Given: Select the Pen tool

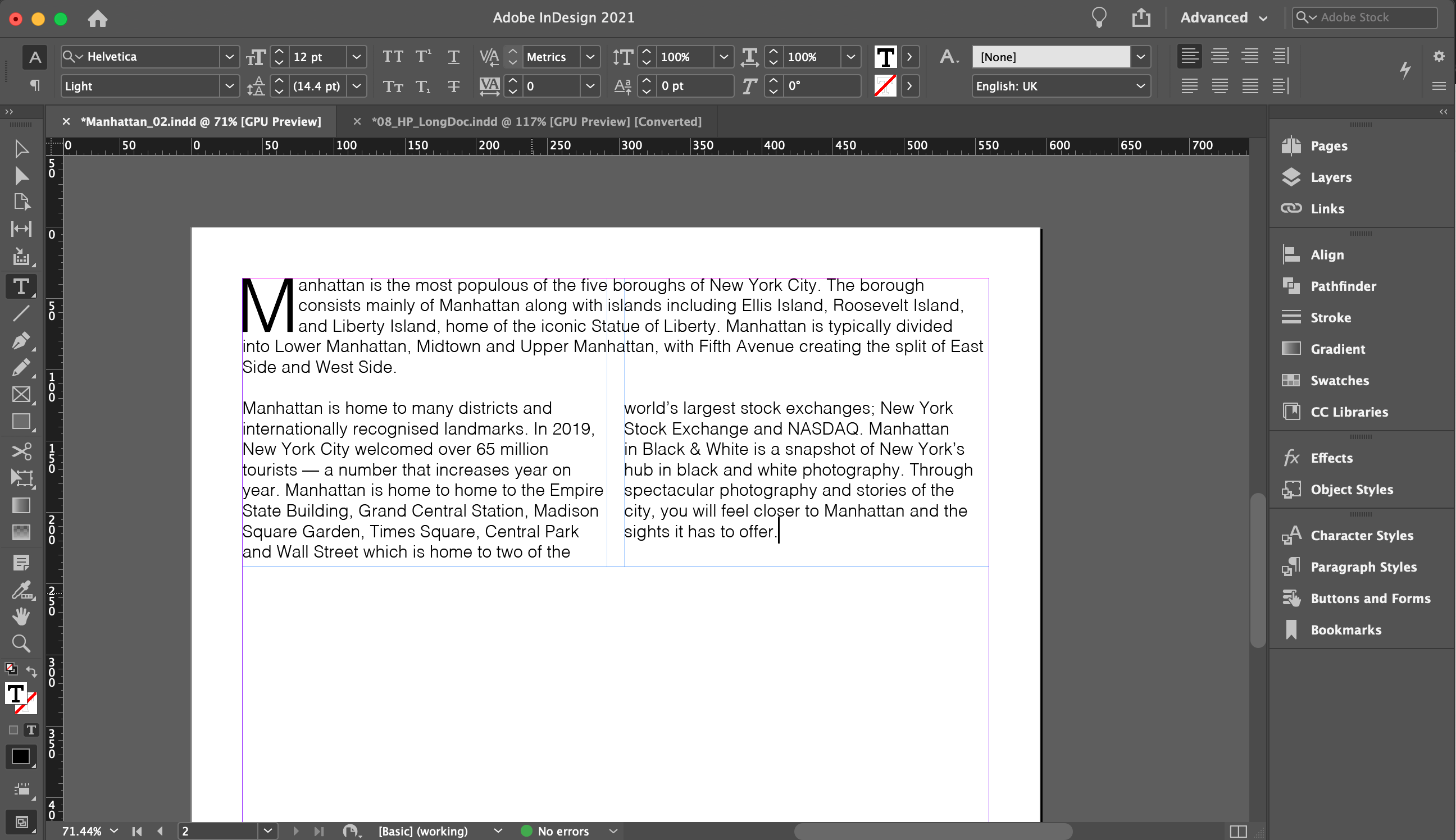Looking at the screenshot, I should (21, 341).
